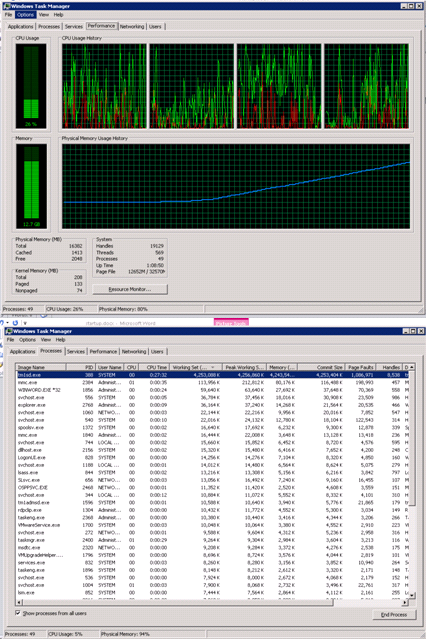This screenshot has height=639, width=426.
Task: Click the pink Picture Tools tab
Action: click(231, 323)
